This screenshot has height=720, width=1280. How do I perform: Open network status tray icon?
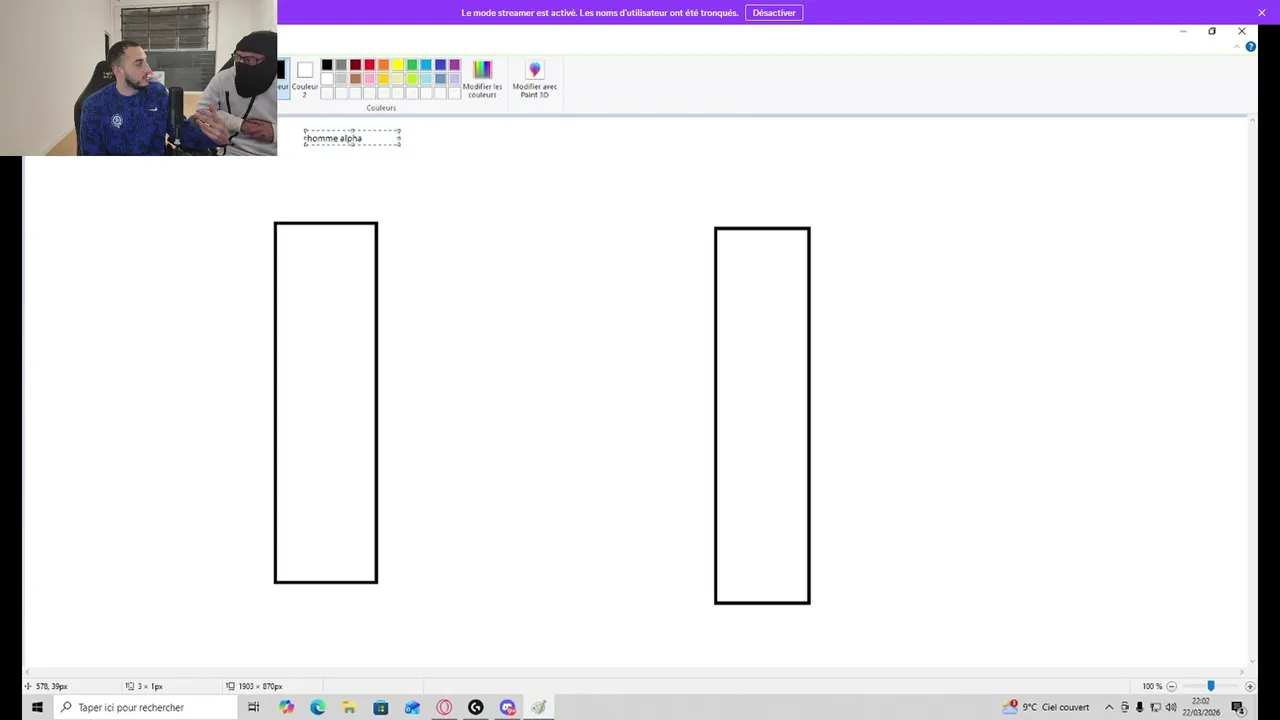1155,707
